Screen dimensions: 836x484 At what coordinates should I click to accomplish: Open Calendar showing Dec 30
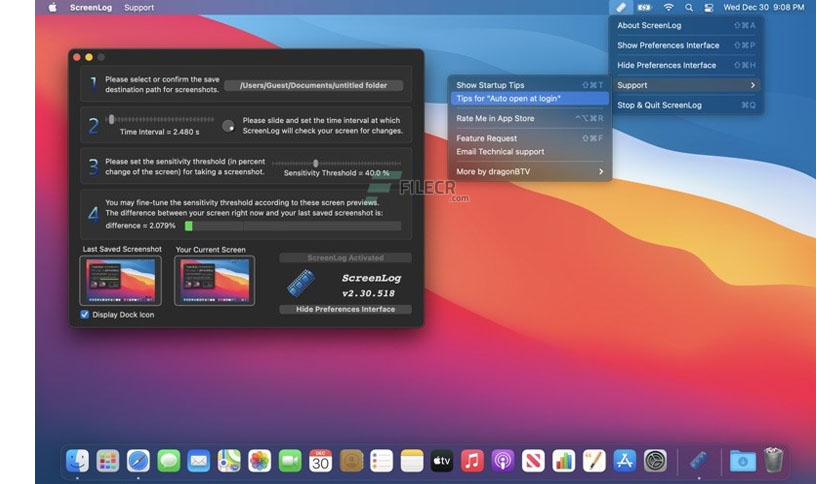pyautogui.click(x=320, y=461)
